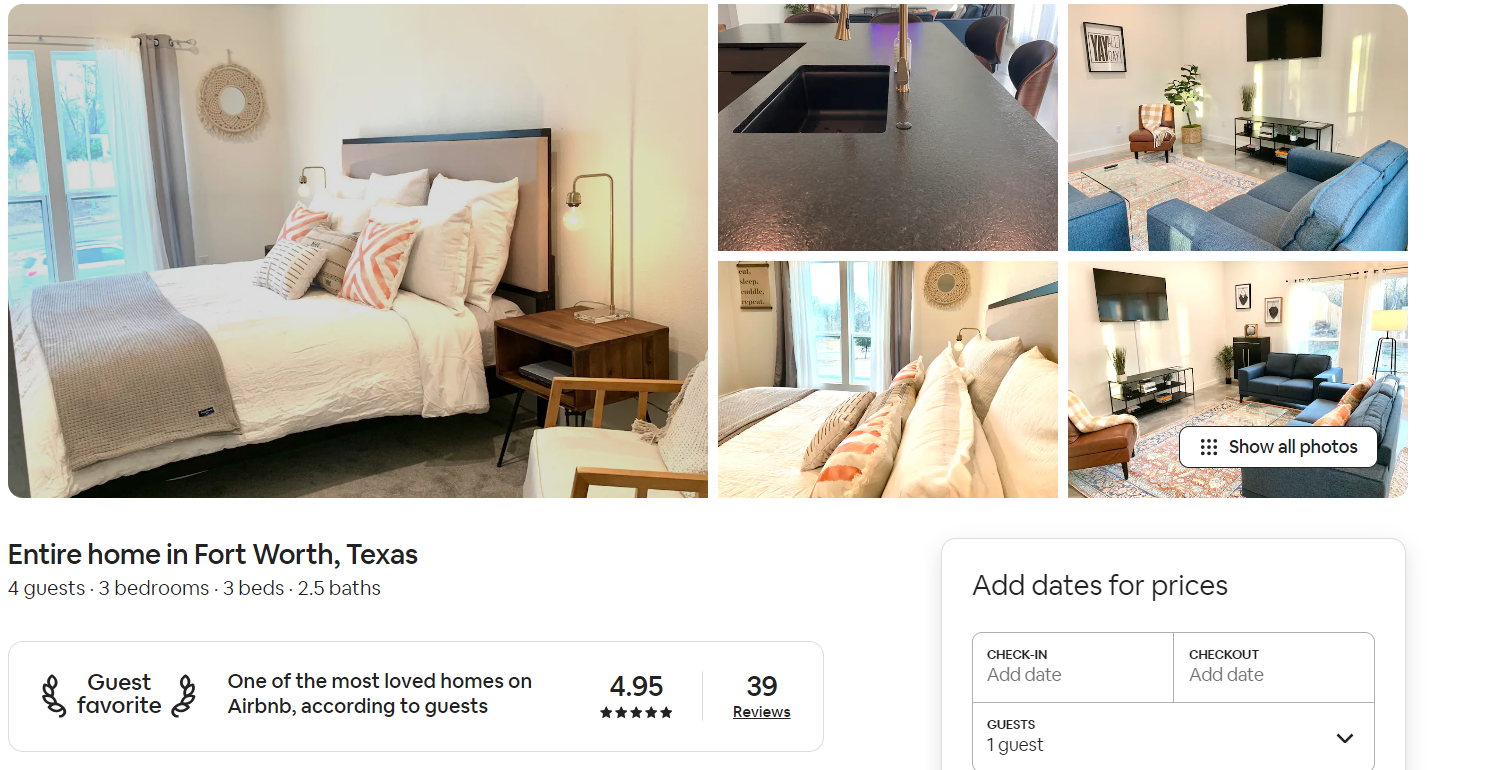Viewport: 1499px width, 770px height.
Task: Open the kitchen sink countertop photo
Action: click(x=888, y=127)
